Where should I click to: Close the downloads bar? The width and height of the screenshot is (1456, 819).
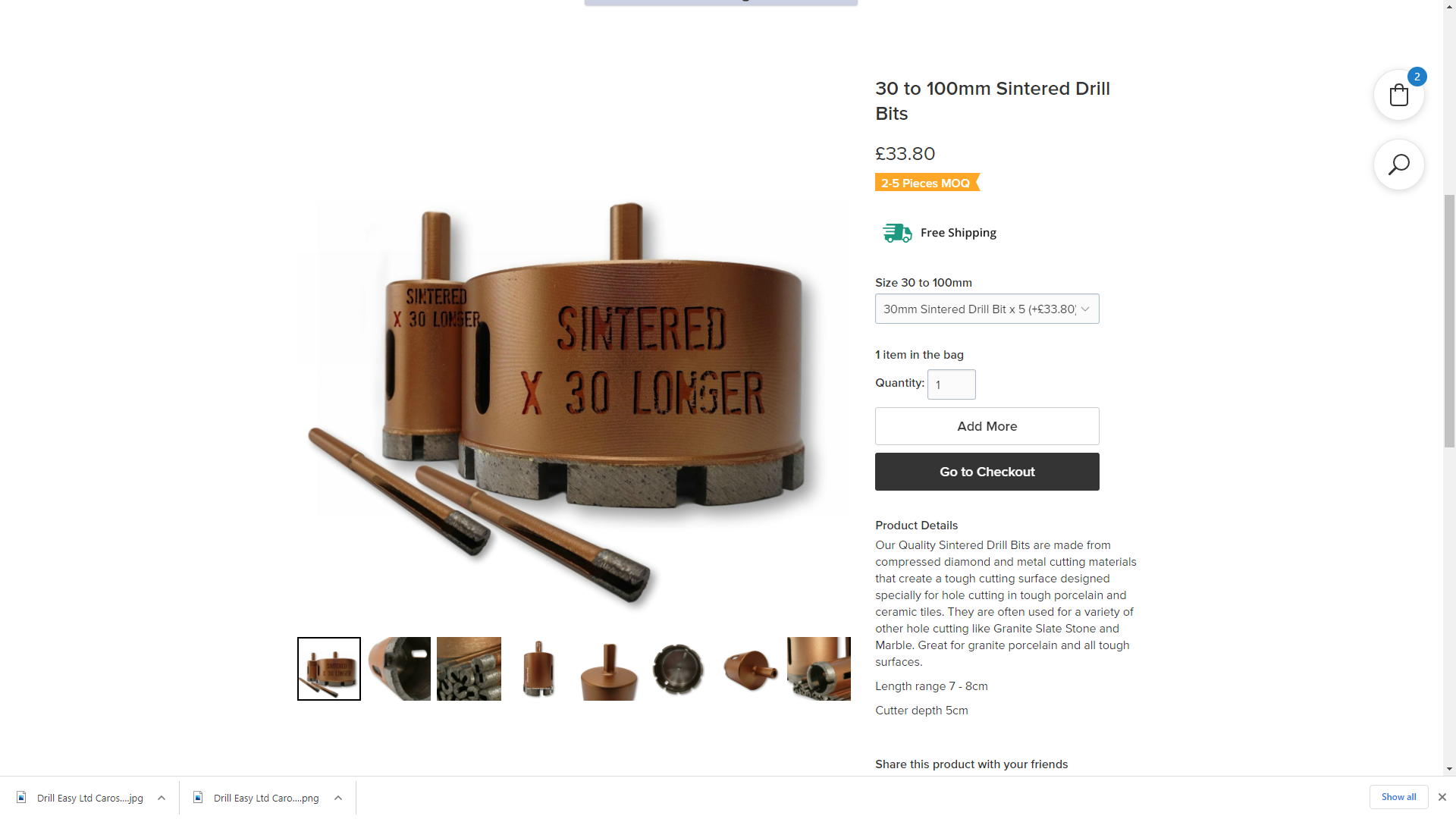point(1442,797)
